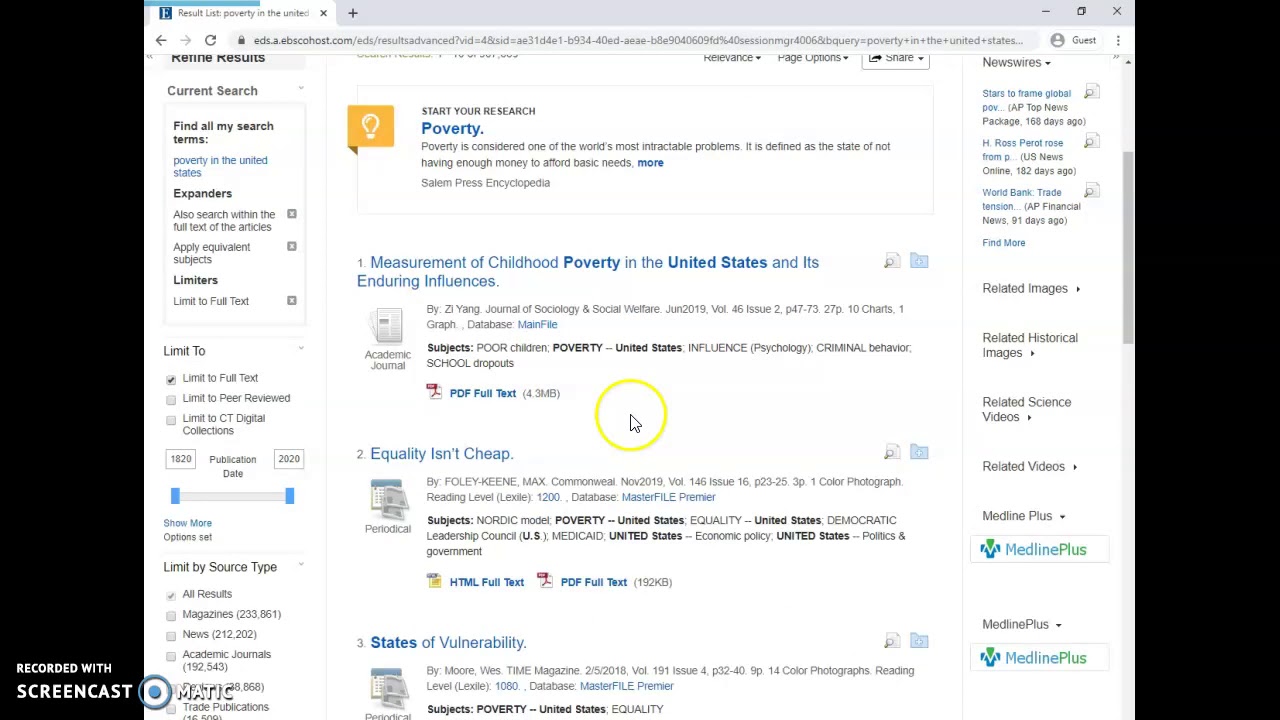Remove the Limit to Full Text limiter
1280x720 pixels.
click(x=292, y=300)
